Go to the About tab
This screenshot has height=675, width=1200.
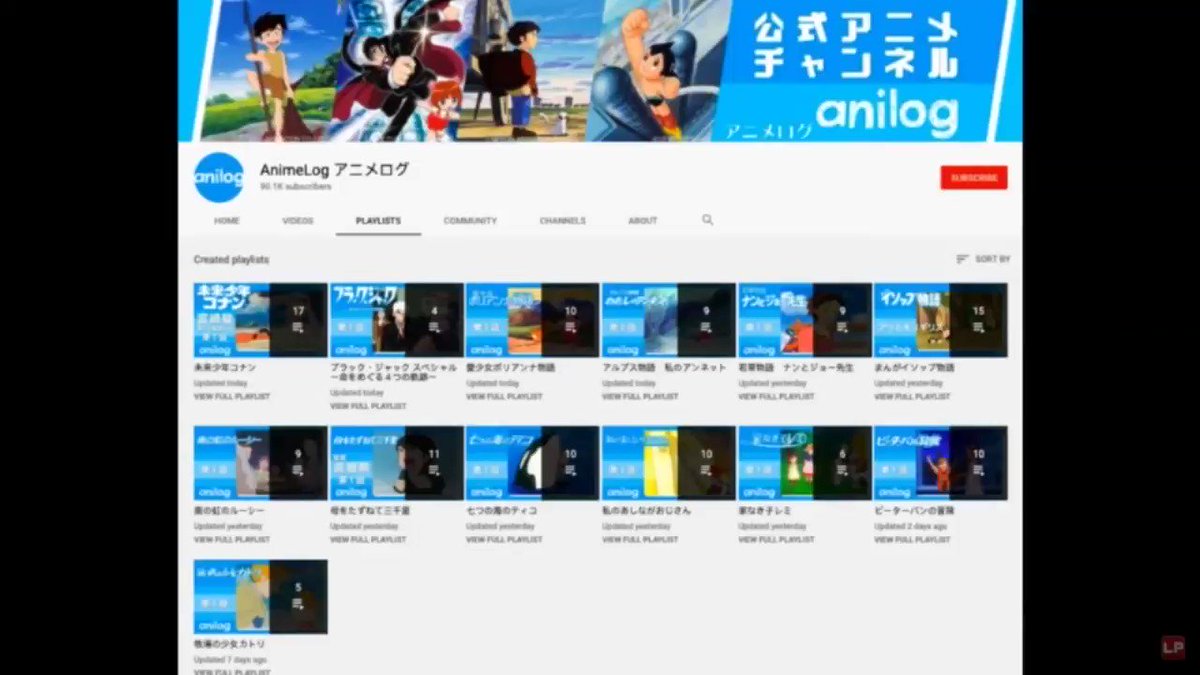click(x=643, y=221)
